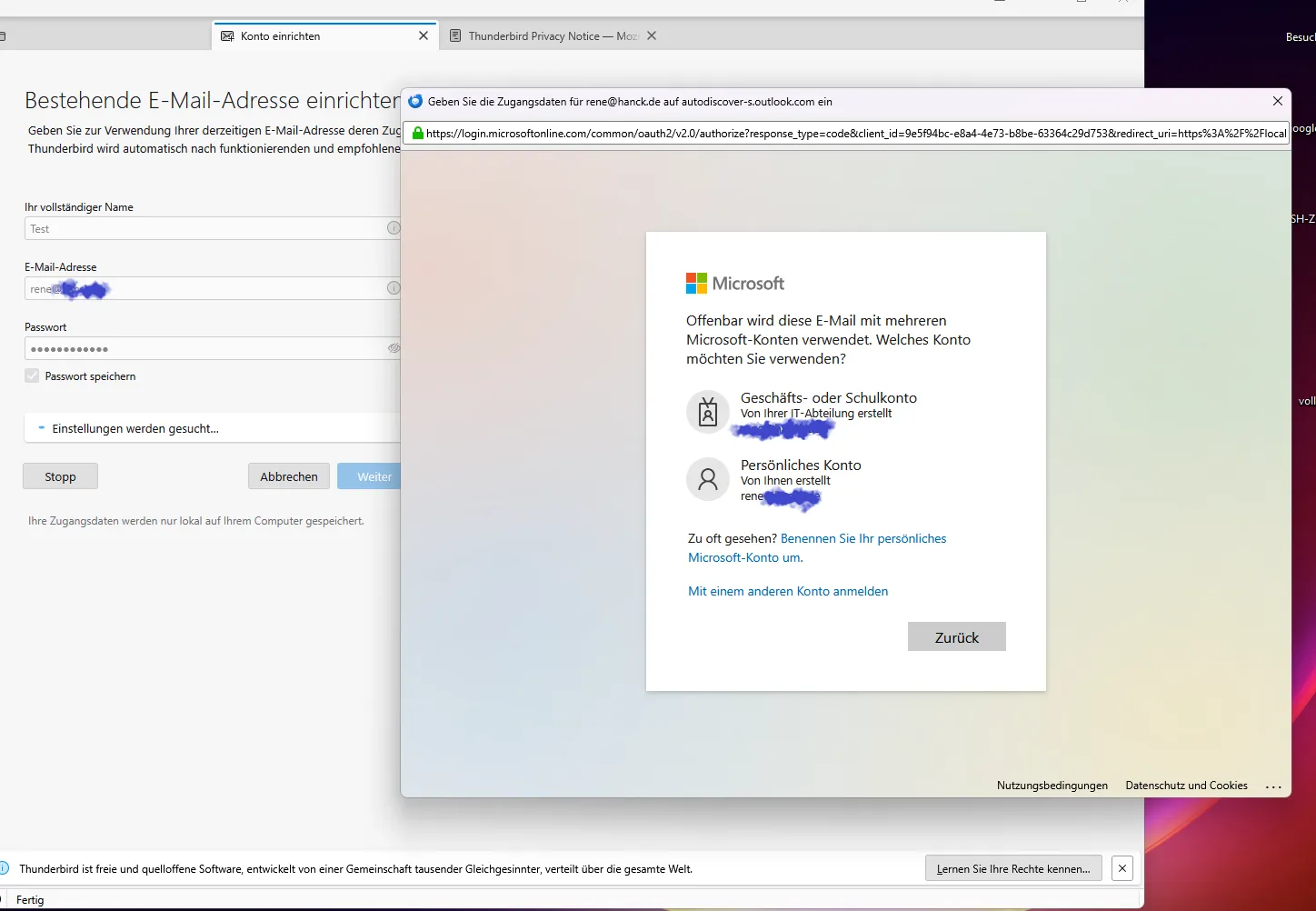1316x911 pixels.
Task: Click the Zurück button
Action: (x=957, y=637)
